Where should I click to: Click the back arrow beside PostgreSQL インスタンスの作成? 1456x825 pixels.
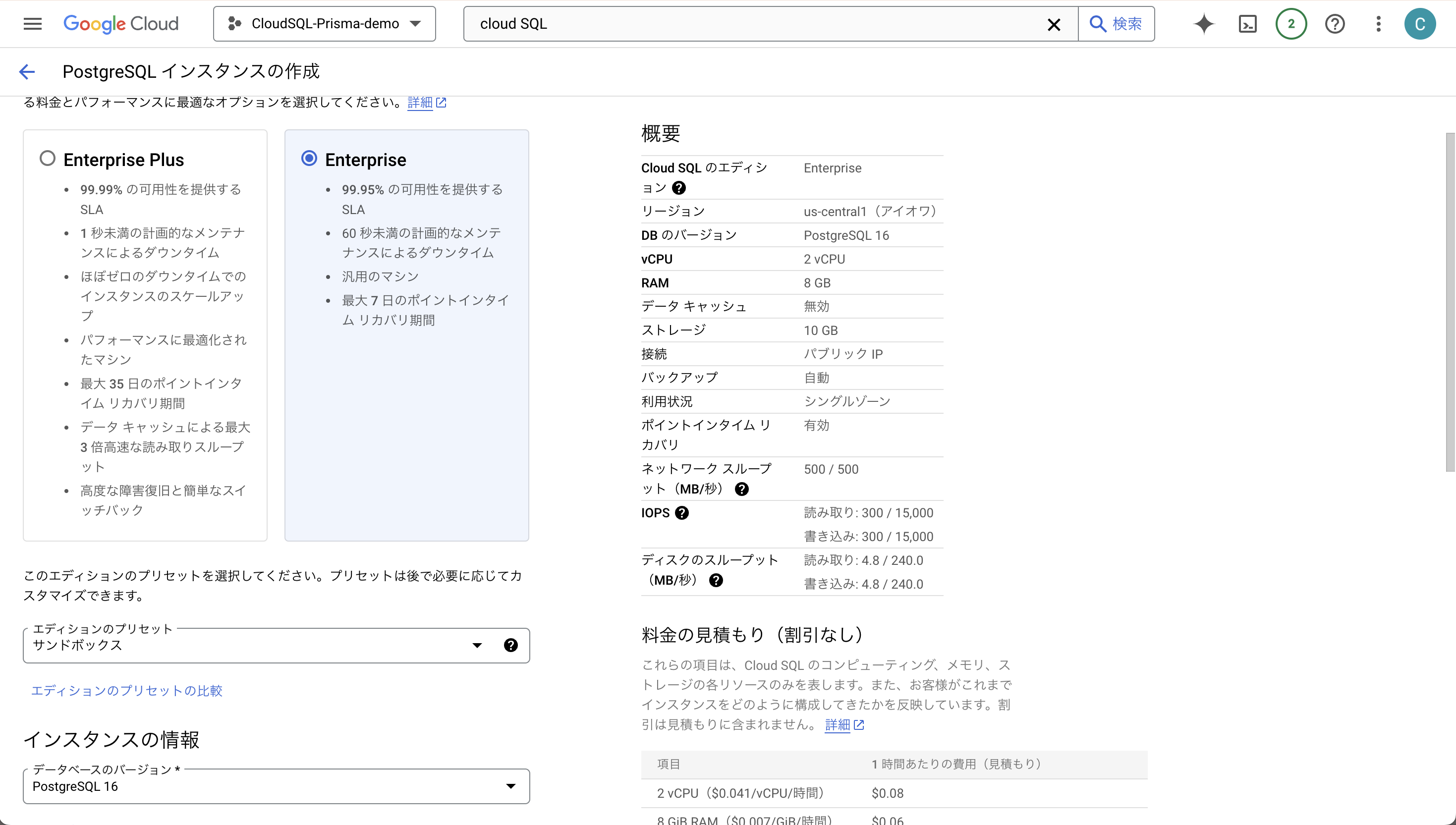click(27, 71)
